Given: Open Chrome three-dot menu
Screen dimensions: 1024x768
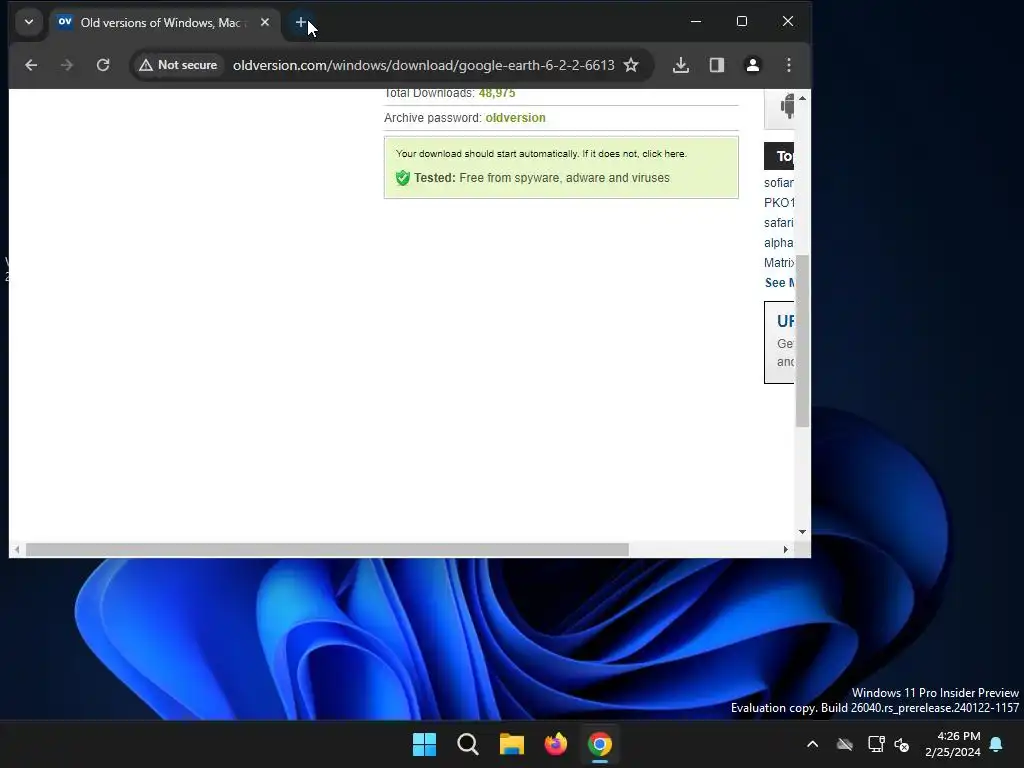Looking at the screenshot, I should [x=788, y=65].
